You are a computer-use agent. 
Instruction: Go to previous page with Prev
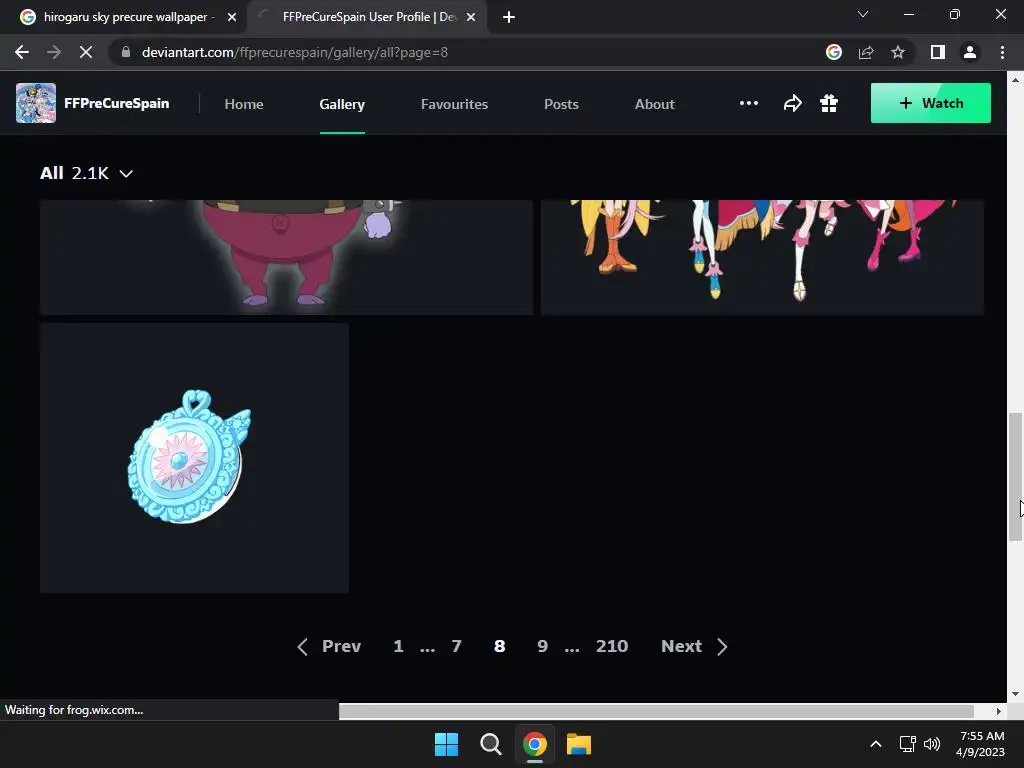(329, 646)
